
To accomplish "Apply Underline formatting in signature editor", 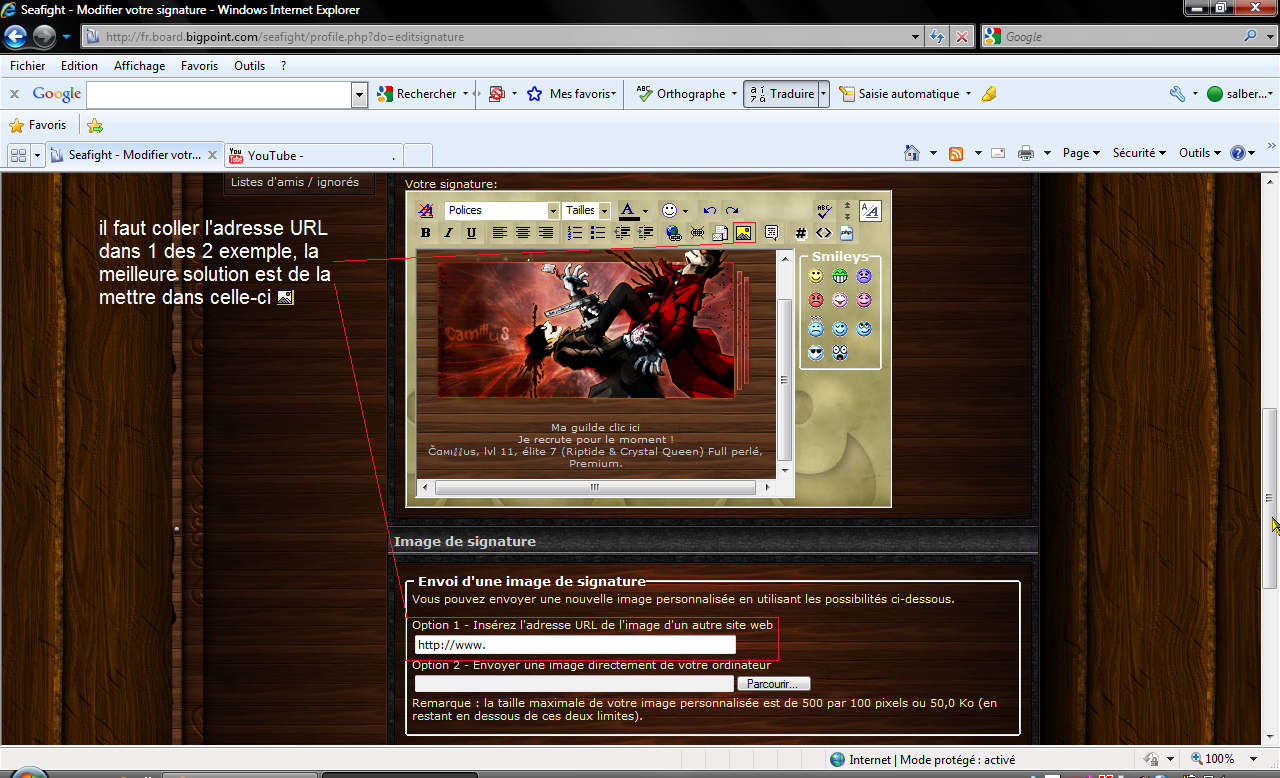I will tap(471, 233).
